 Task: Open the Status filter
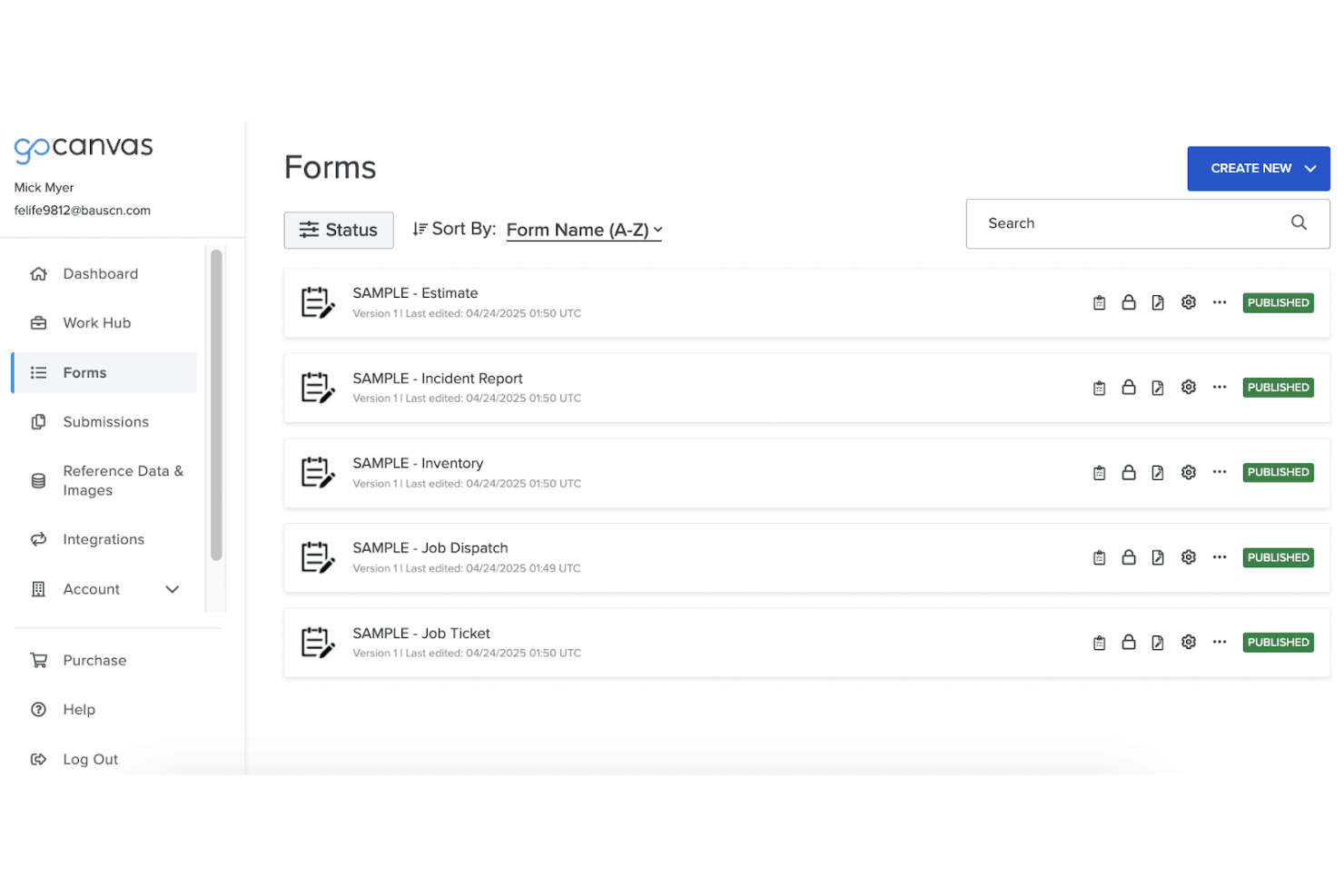click(339, 230)
